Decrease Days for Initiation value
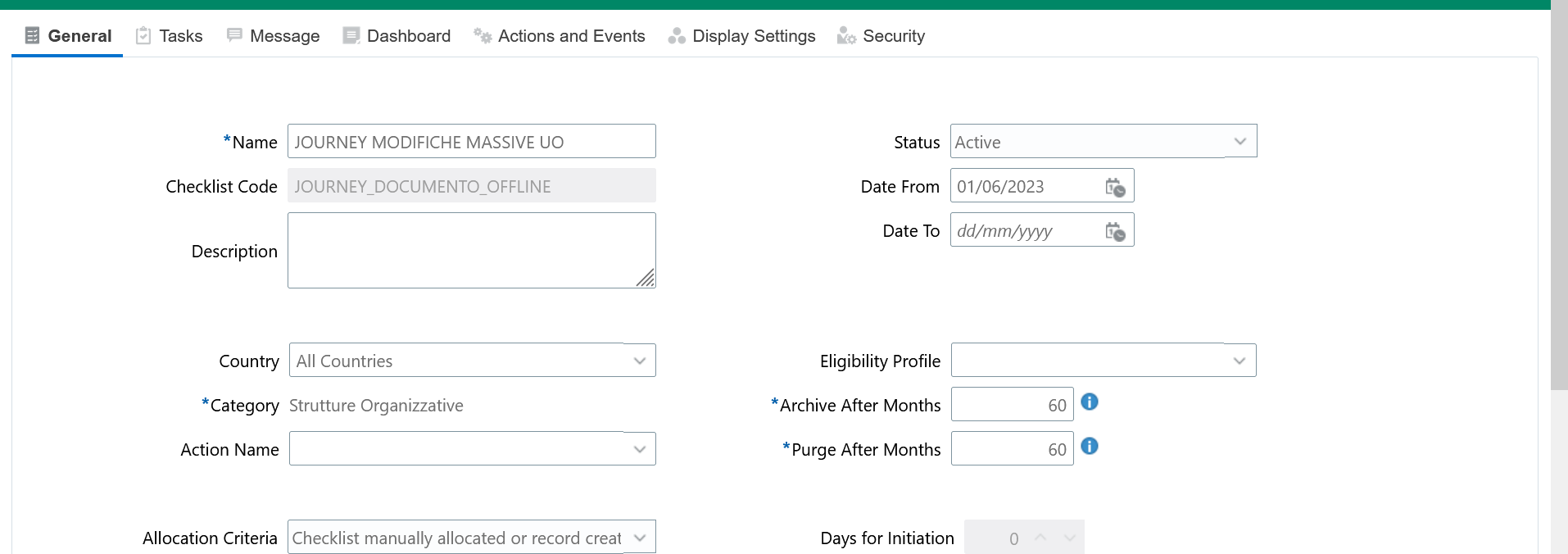Viewport: 1568px width, 554px height. [x=1069, y=538]
